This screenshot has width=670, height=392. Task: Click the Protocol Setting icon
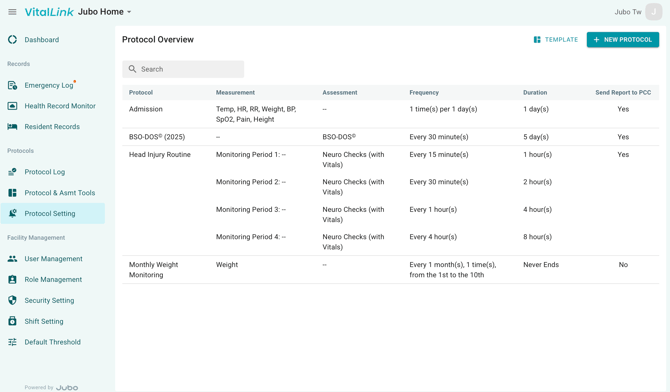(x=12, y=213)
